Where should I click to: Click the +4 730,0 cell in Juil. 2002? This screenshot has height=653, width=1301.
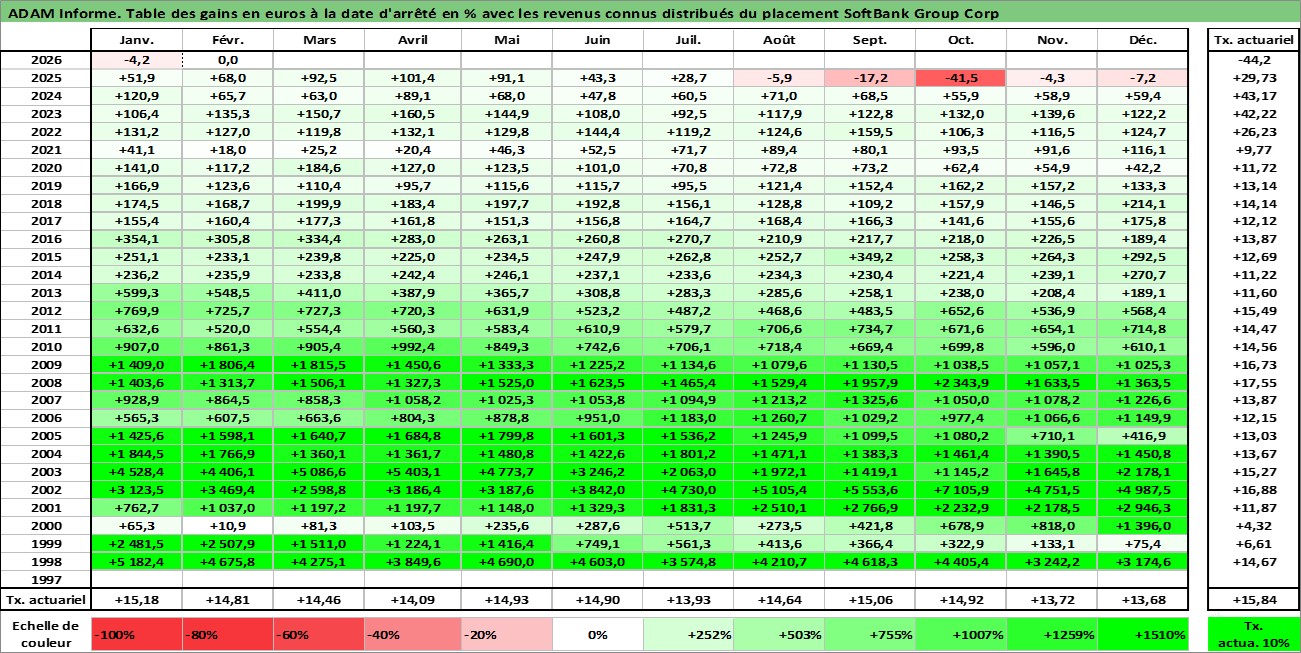click(x=688, y=490)
